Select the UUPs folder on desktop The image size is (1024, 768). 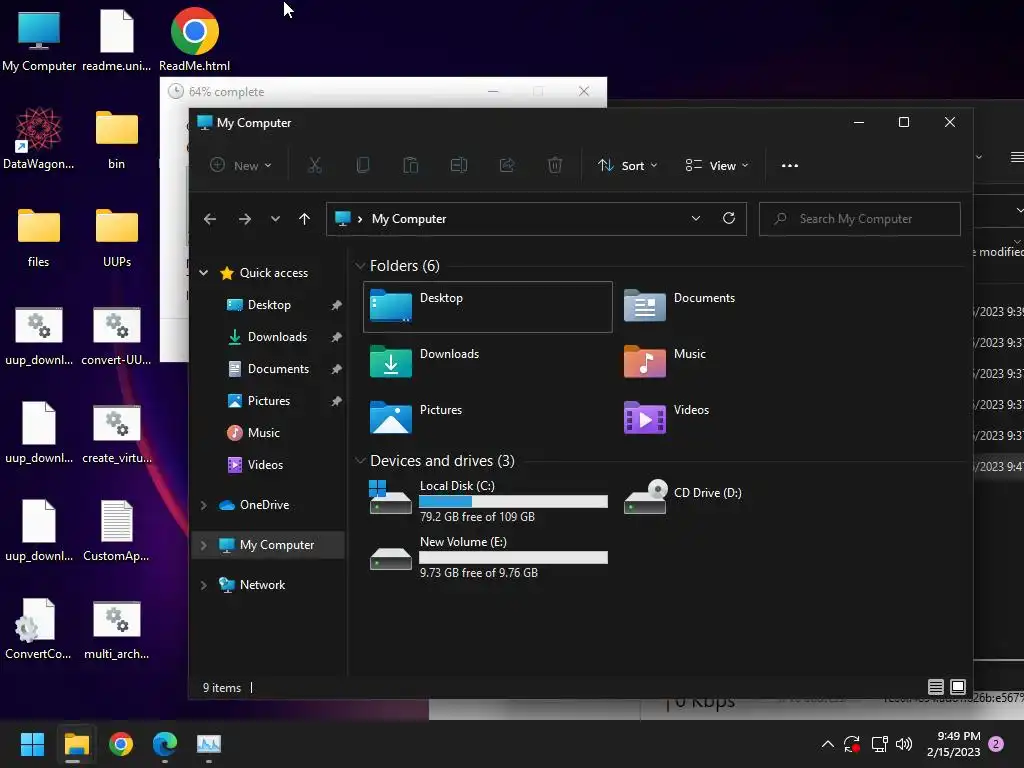pos(117,238)
